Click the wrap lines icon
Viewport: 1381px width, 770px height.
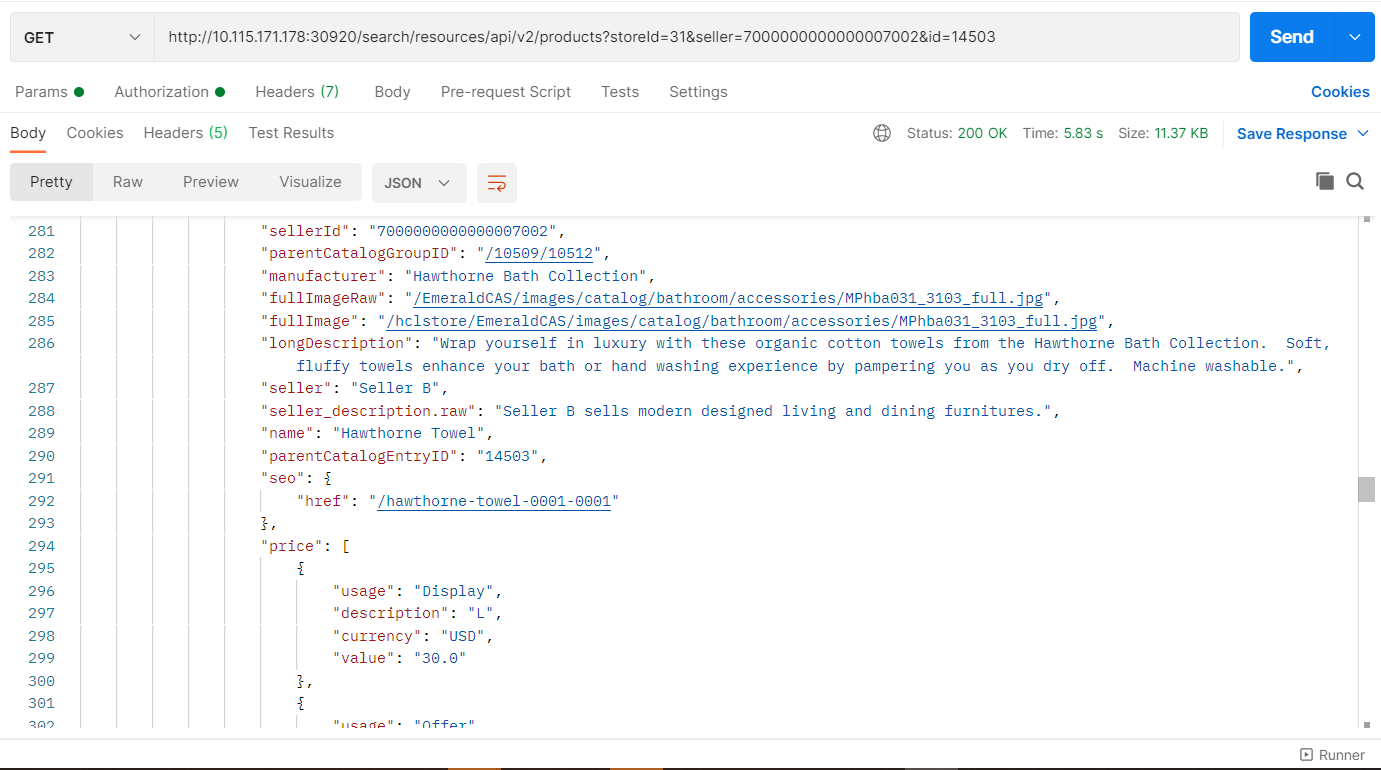tap(497, 183)
